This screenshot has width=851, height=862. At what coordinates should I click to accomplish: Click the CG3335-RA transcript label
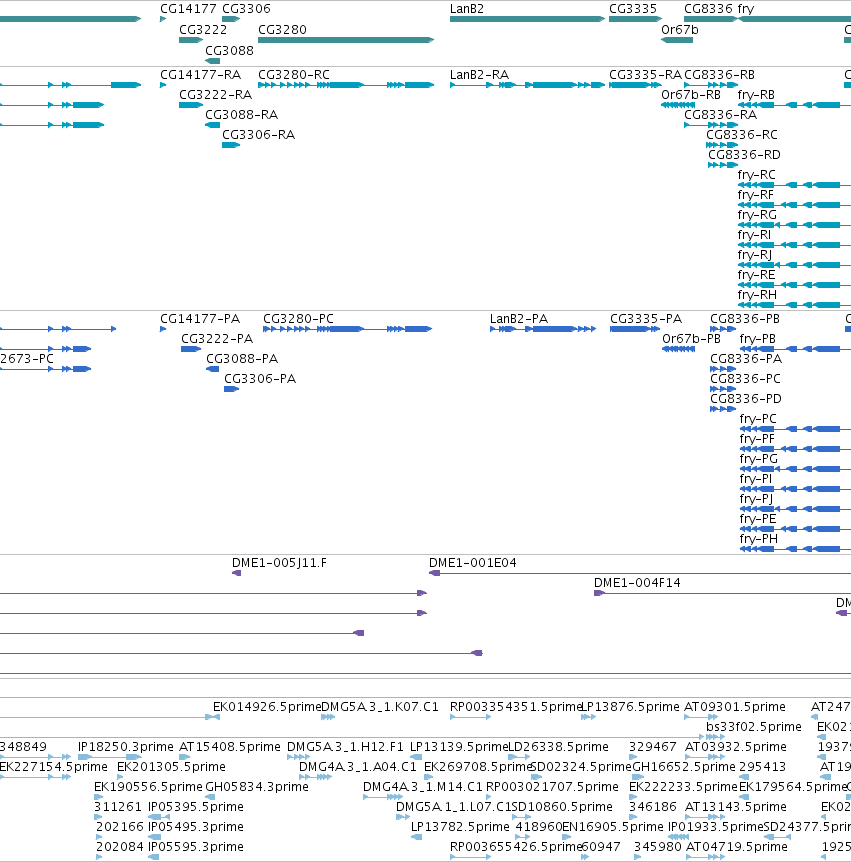coord(645,75)
